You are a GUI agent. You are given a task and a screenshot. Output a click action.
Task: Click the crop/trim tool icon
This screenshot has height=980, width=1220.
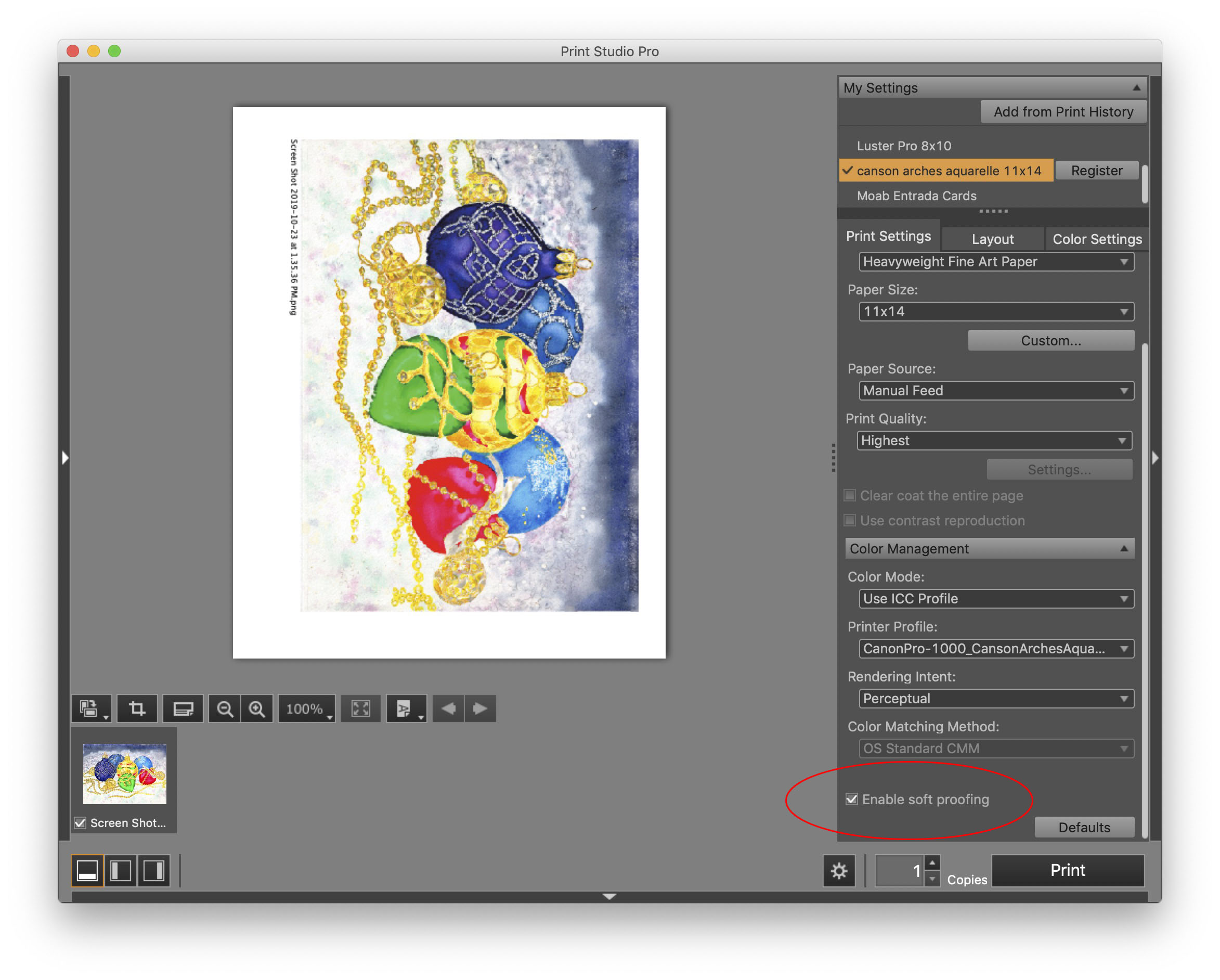click(139, 710)
